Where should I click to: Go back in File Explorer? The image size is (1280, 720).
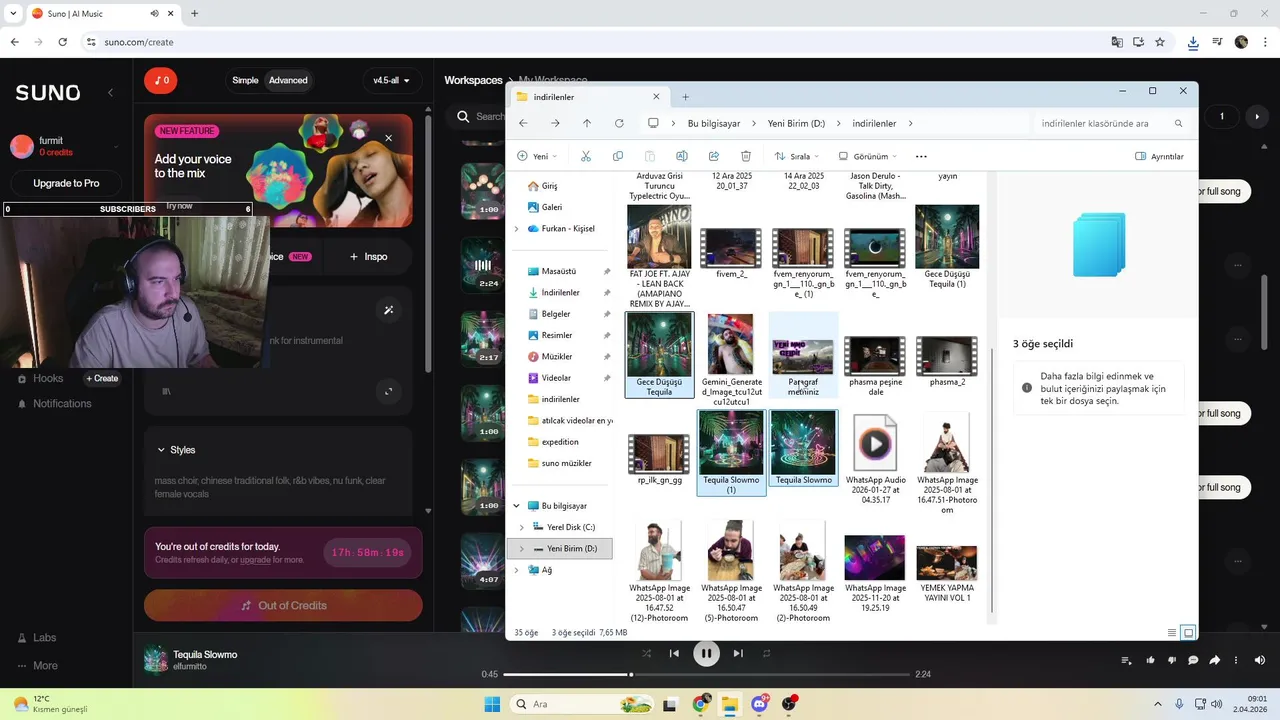tap(523, 123)
